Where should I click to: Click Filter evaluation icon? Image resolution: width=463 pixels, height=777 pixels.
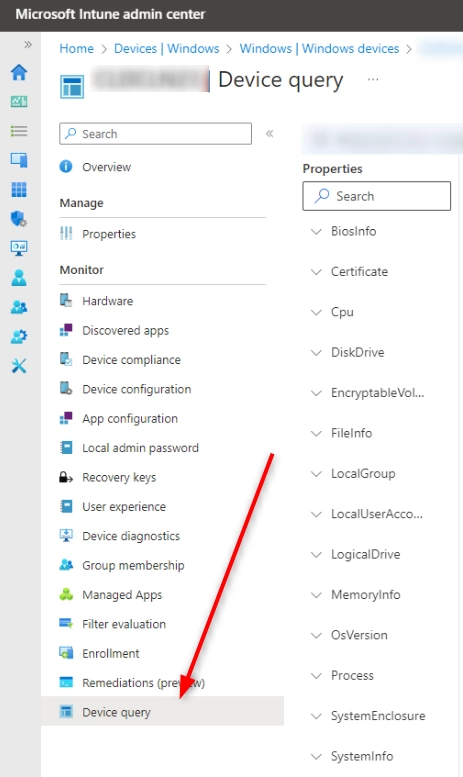[66, 623]
